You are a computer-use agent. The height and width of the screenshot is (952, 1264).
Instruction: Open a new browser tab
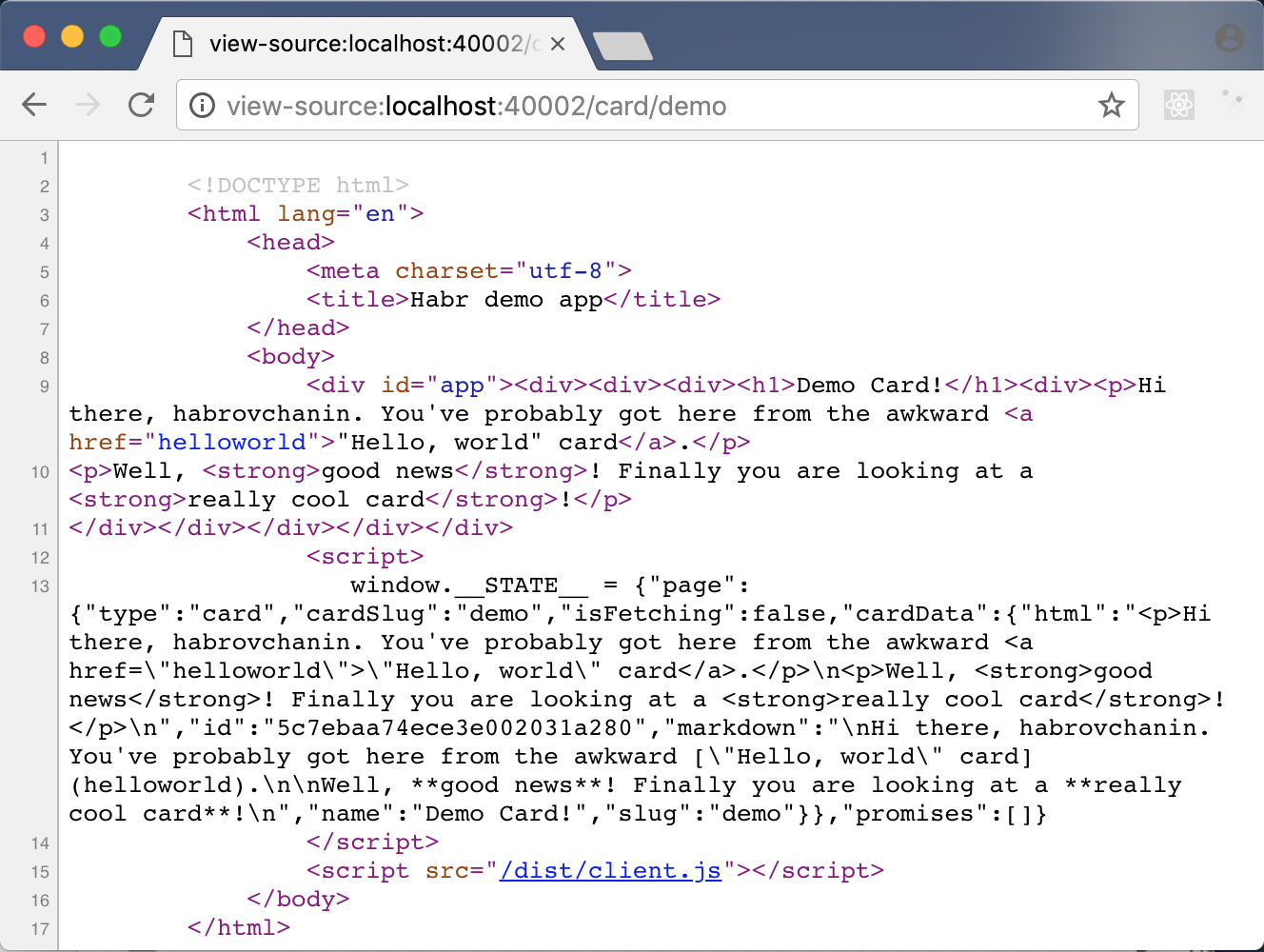coord(622,46)
